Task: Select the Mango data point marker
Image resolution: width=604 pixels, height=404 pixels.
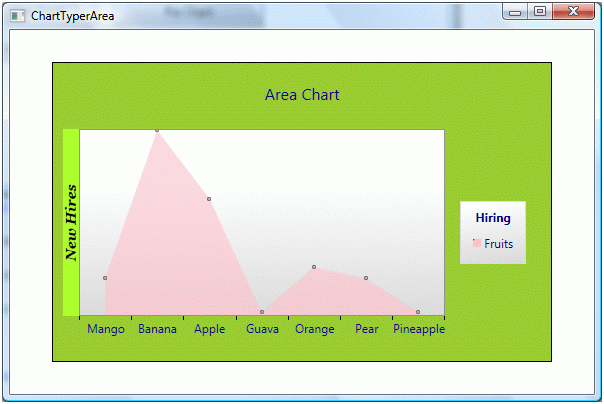Action: tap(105, 278)
